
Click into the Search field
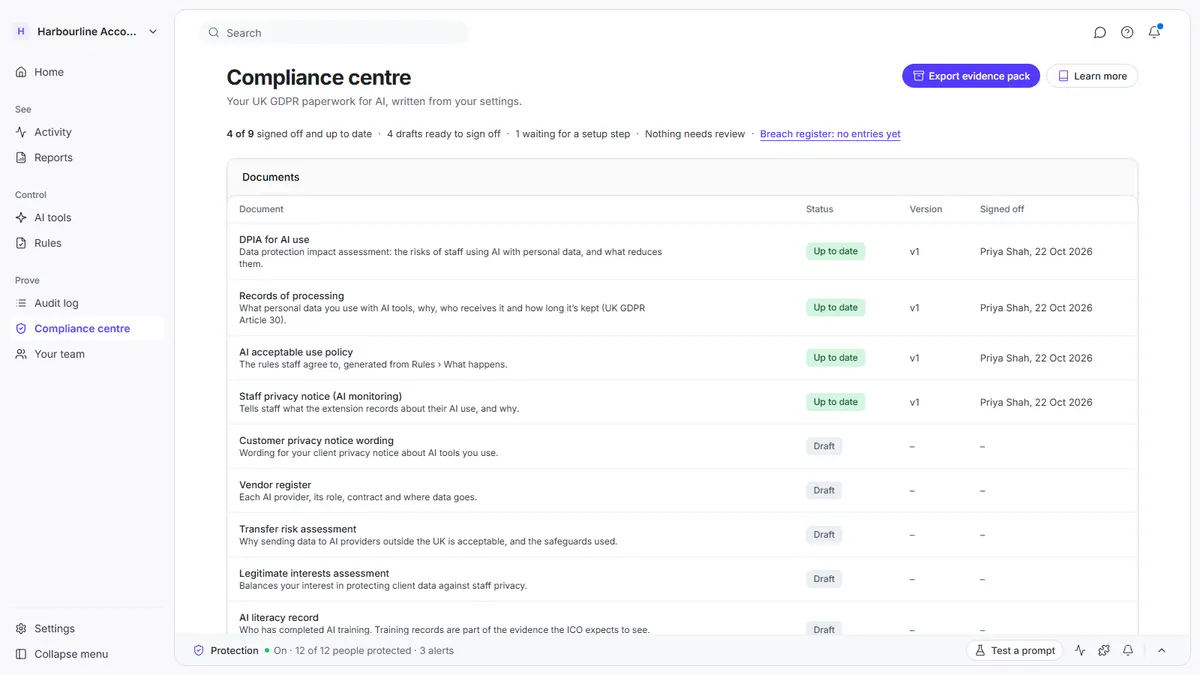point(334,33)
